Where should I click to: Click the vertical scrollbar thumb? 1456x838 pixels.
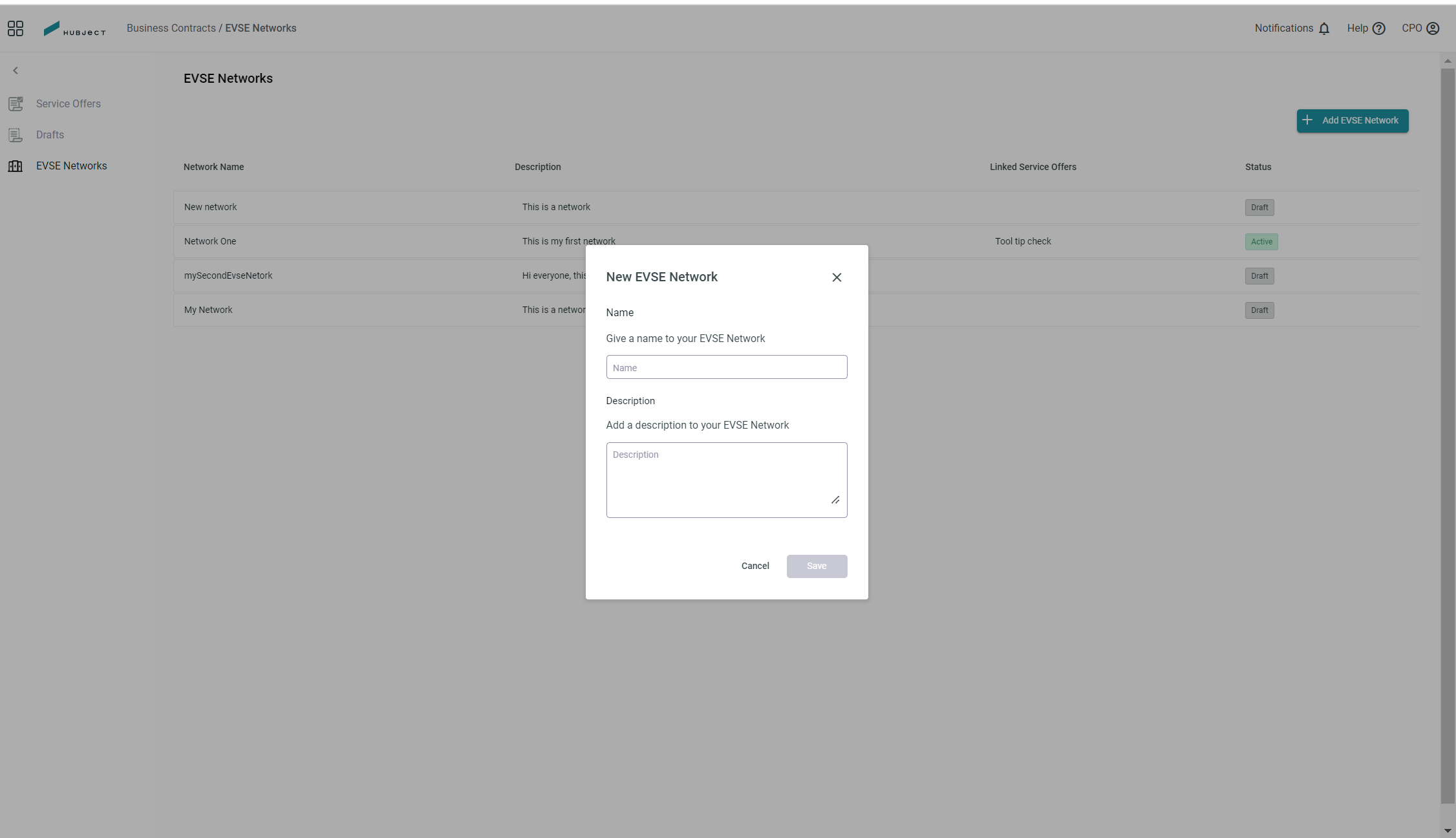click(1448, 436)
